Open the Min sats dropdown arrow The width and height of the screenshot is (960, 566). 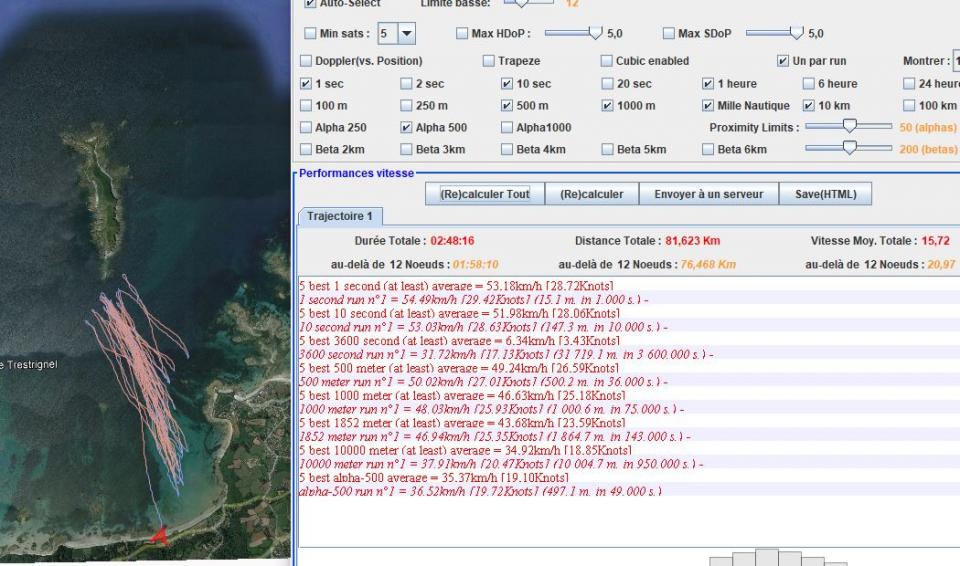(x=407, y=33)
